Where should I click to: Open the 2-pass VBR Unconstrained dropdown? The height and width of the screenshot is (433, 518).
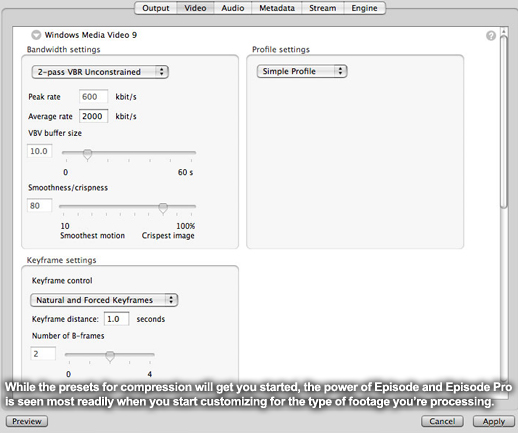[x=100, y=72]
